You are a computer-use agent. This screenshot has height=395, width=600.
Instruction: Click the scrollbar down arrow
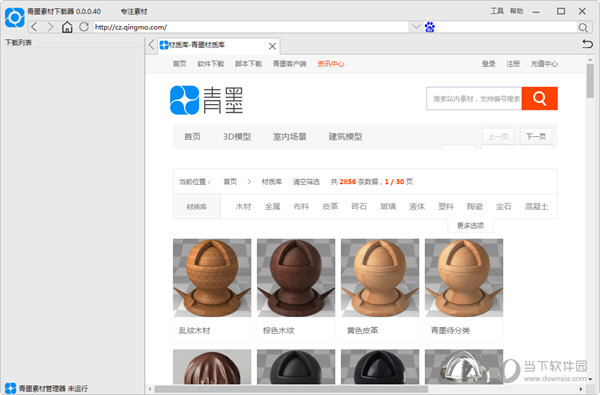point(590,379)
